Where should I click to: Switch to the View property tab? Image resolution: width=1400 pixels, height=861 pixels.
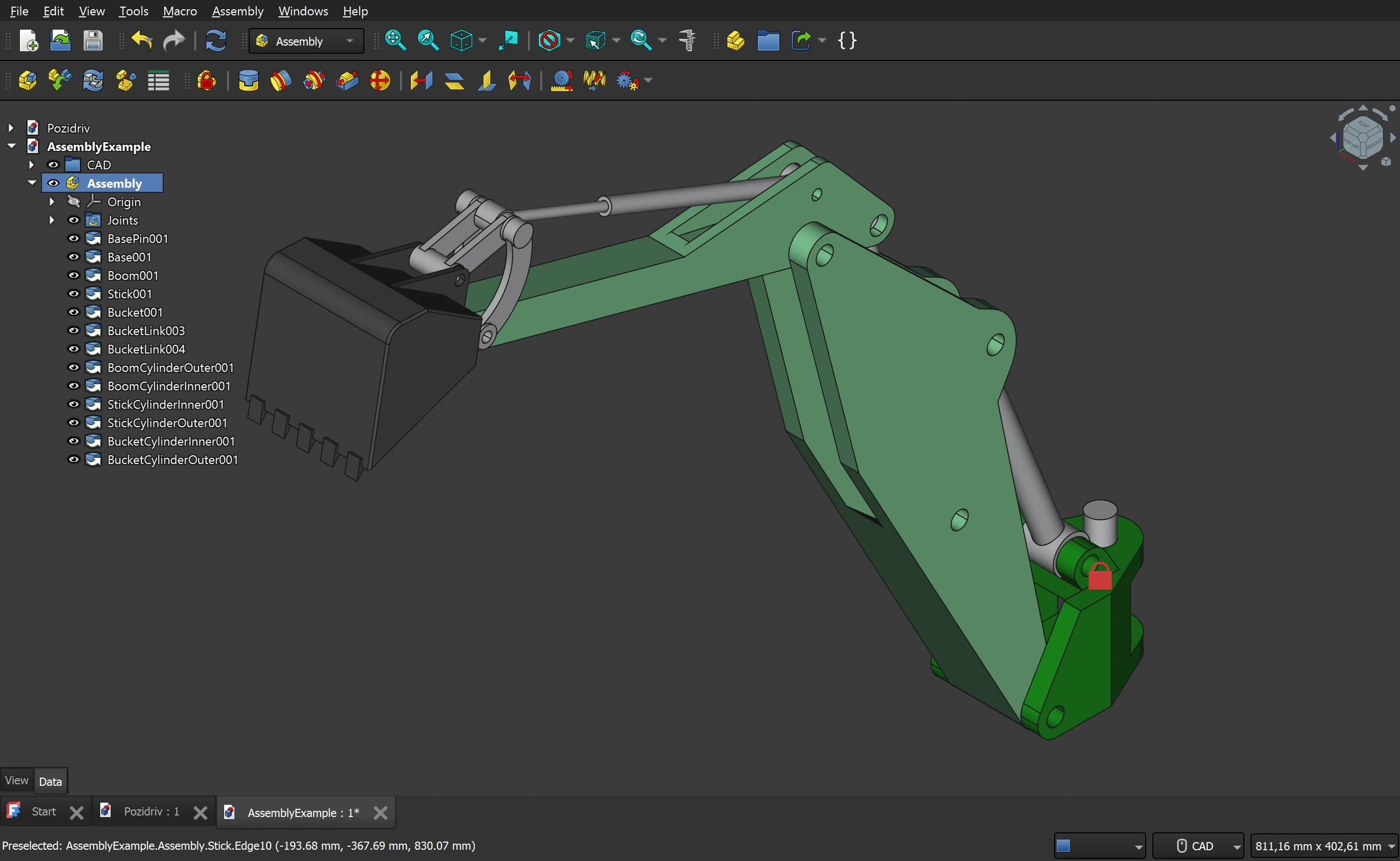pos(16,781)
